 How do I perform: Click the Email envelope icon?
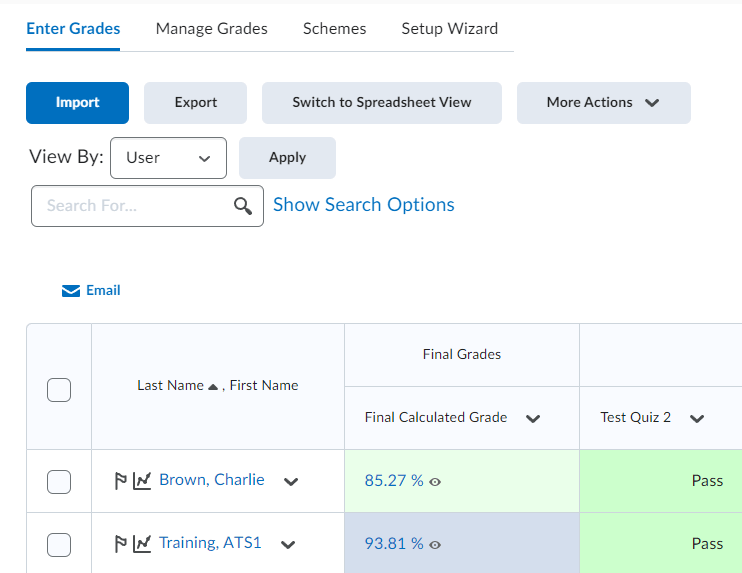click(71, 291)
